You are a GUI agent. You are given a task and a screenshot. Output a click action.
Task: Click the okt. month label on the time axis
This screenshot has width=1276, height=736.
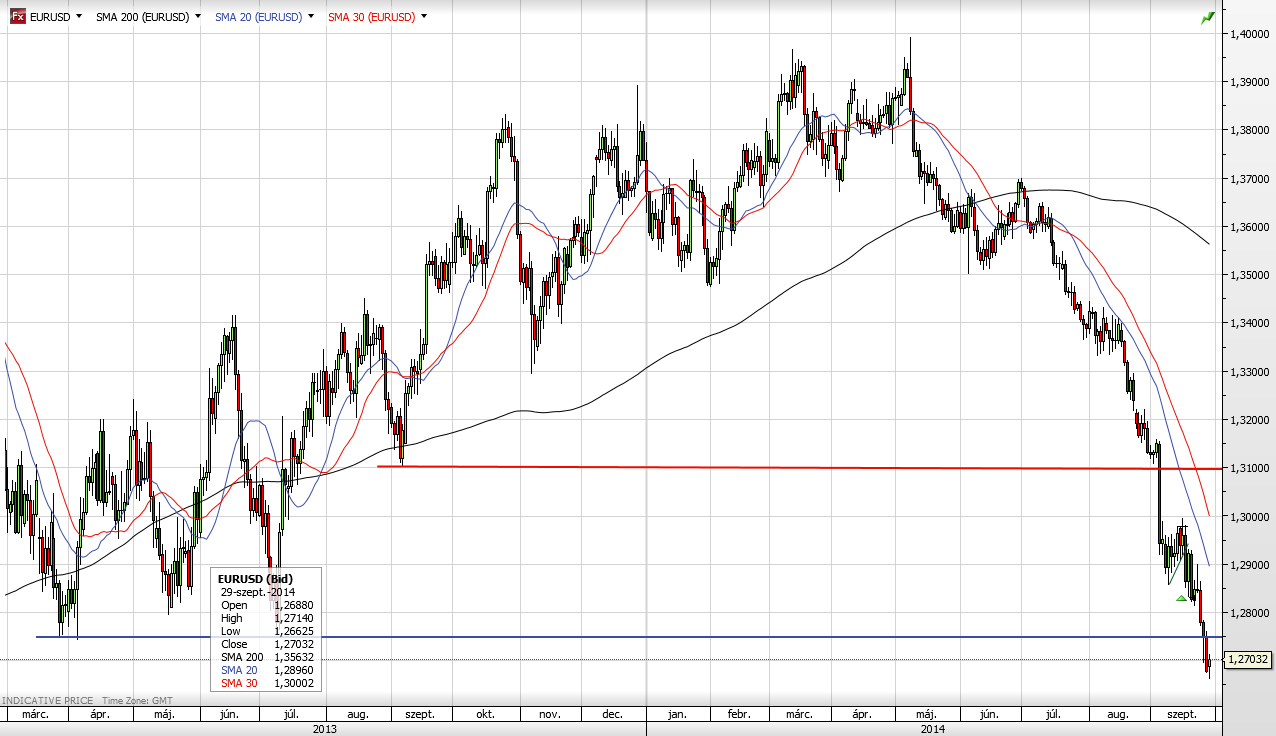point(487,715)
